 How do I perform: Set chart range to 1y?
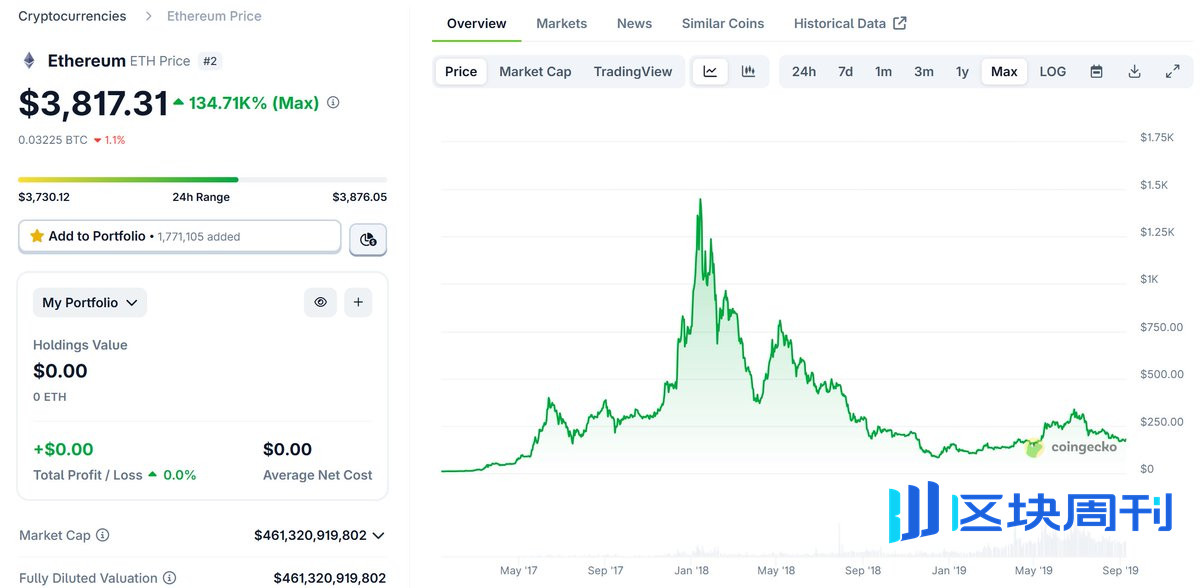[x=962, y=71]
